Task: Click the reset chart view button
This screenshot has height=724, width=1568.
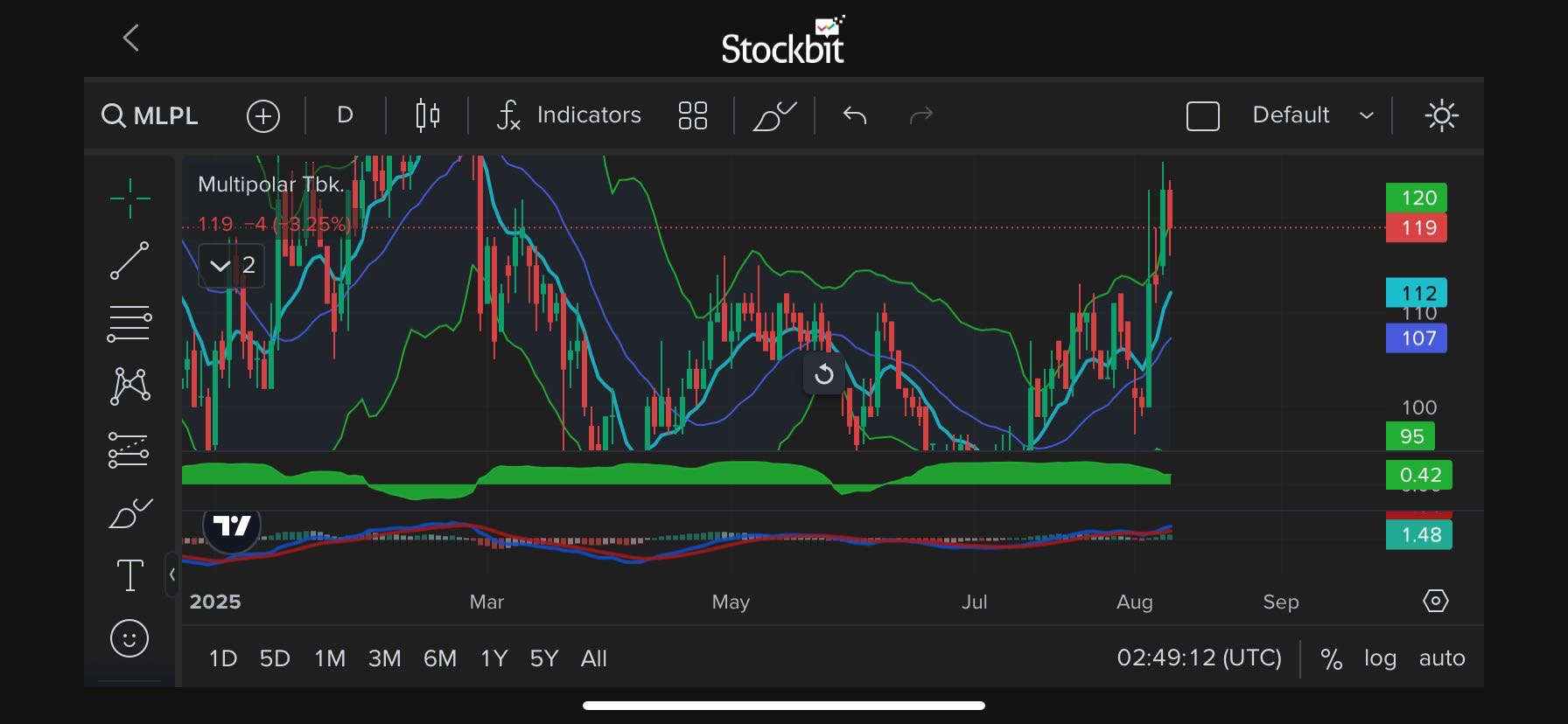Action: point(824,375)
